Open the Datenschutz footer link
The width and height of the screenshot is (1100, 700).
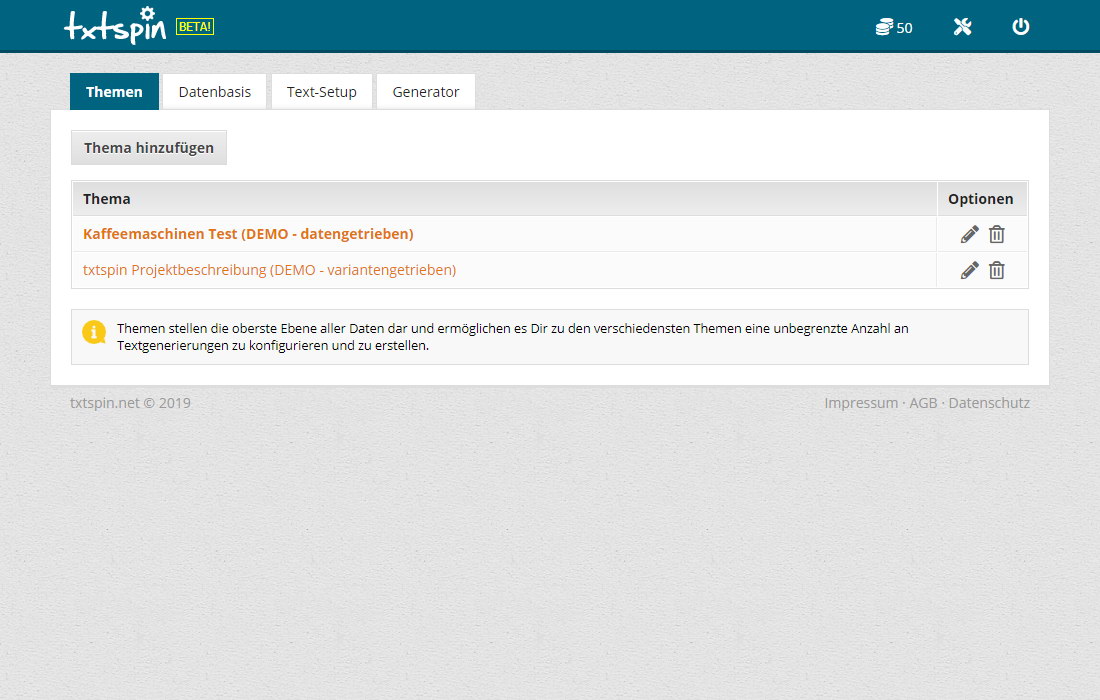point(988,403)
